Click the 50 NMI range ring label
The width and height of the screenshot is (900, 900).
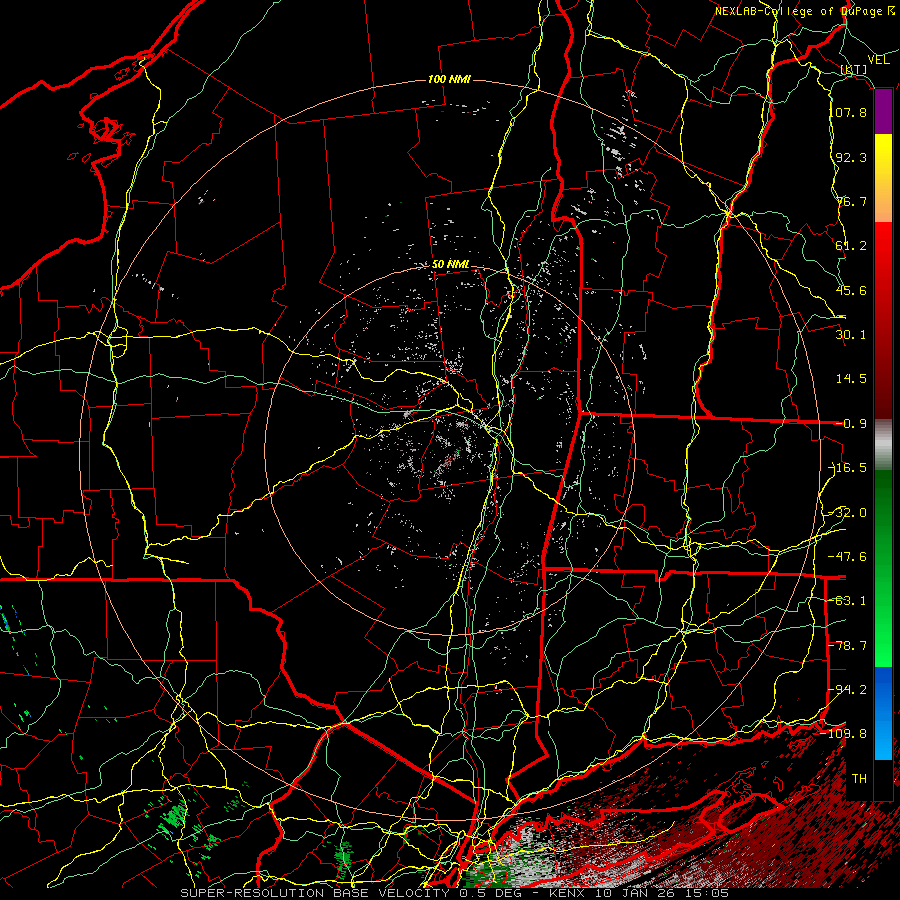451,265
